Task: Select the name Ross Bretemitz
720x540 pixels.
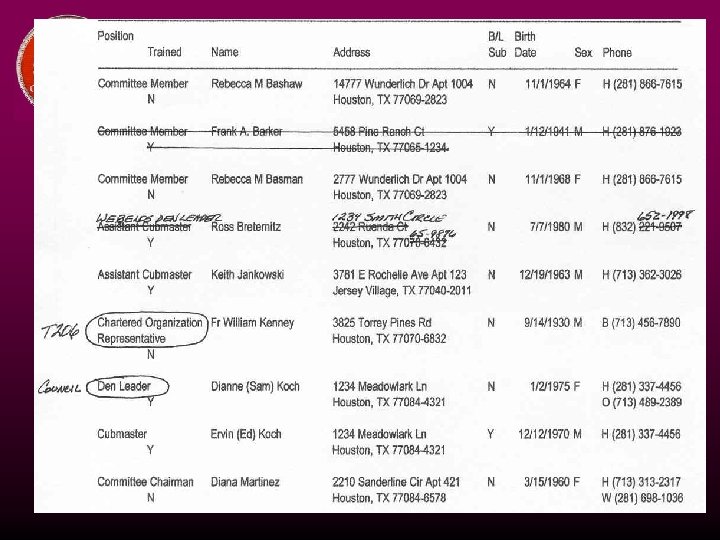Action: pos(246,227)
